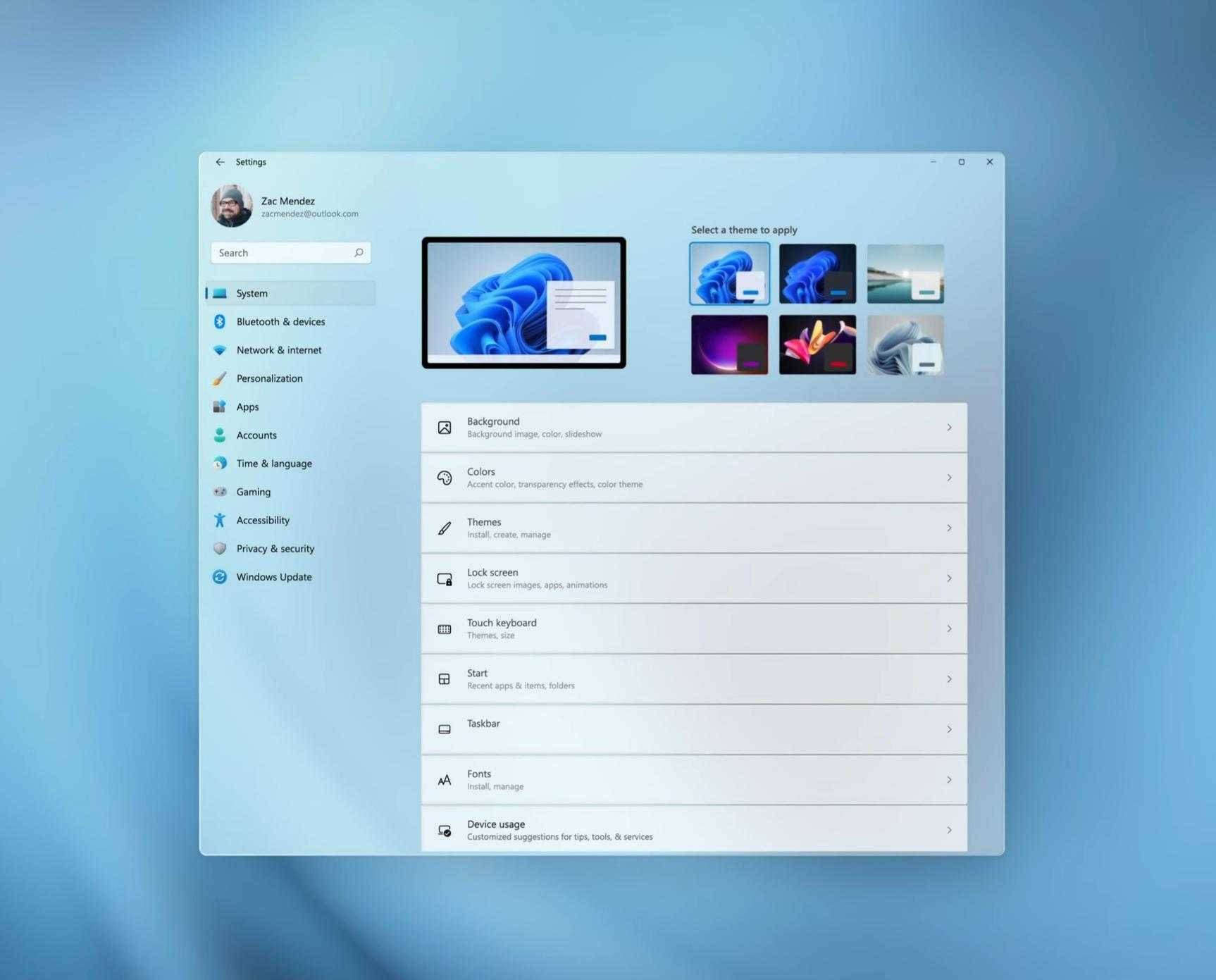Expand the Touch keyboard row chevron
Screen dimensions: 1216x980
(949, 629)
